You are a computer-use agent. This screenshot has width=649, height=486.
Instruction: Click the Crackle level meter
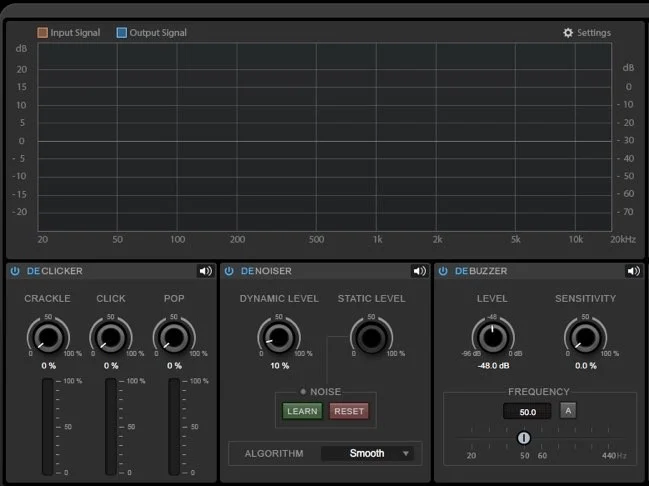coord(48,426)
